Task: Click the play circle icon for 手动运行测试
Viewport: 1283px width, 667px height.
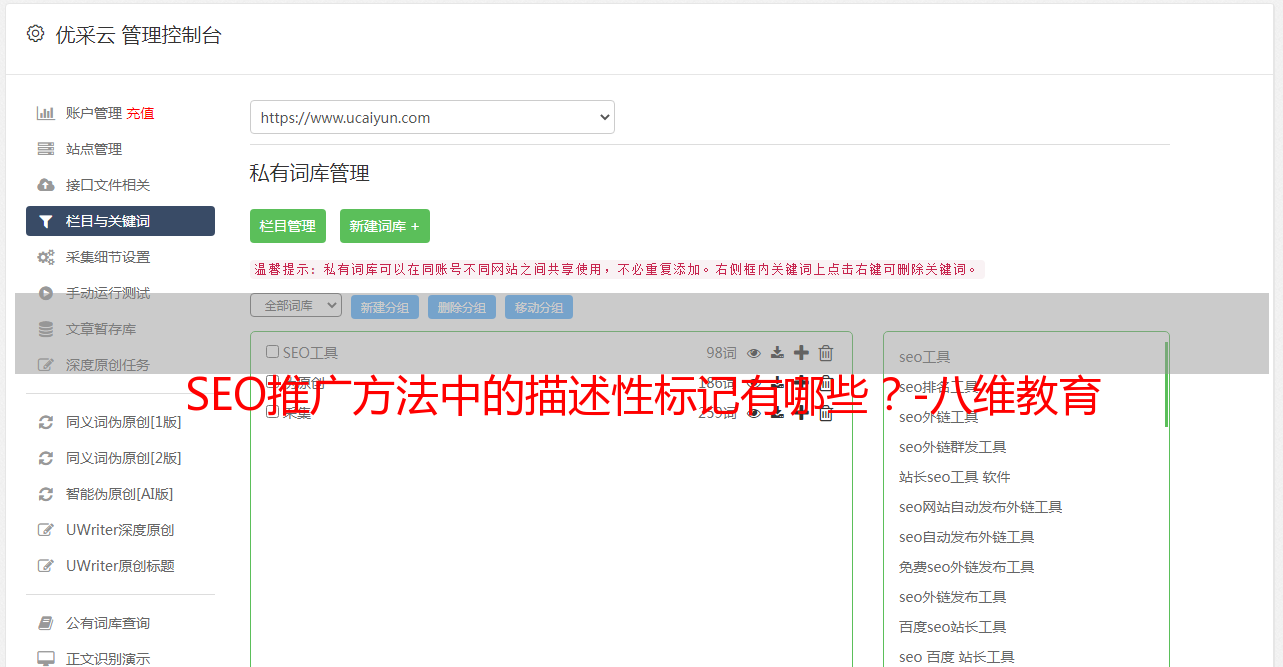Action: click(46, 293)
